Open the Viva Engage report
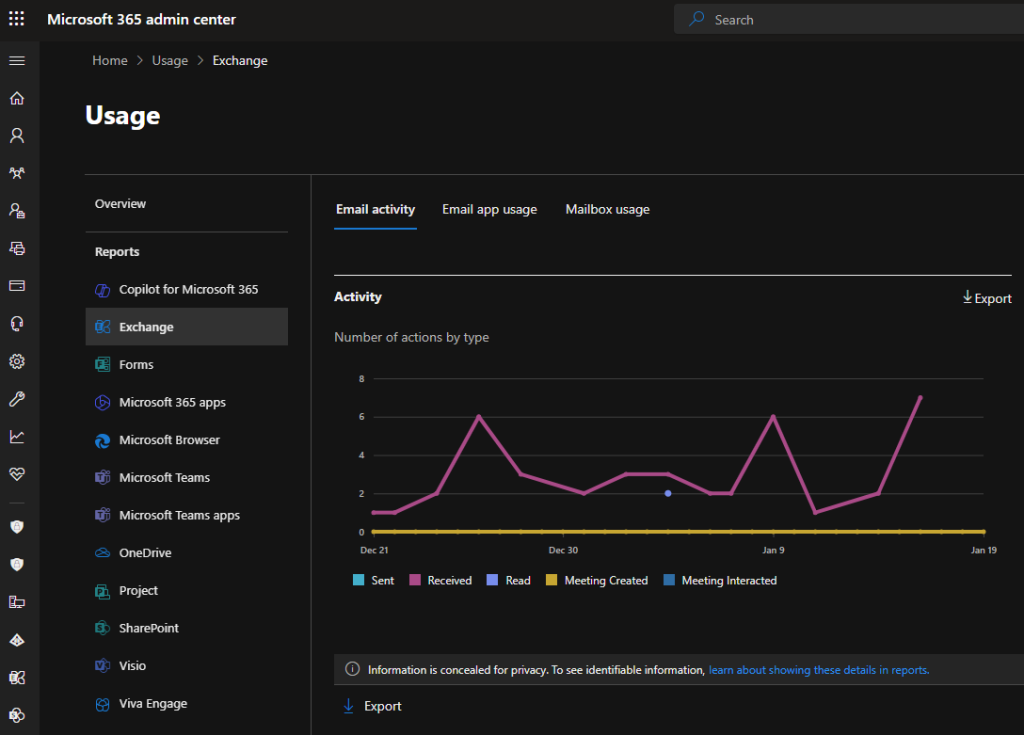The image size is (1024, 735). point(187,704)
